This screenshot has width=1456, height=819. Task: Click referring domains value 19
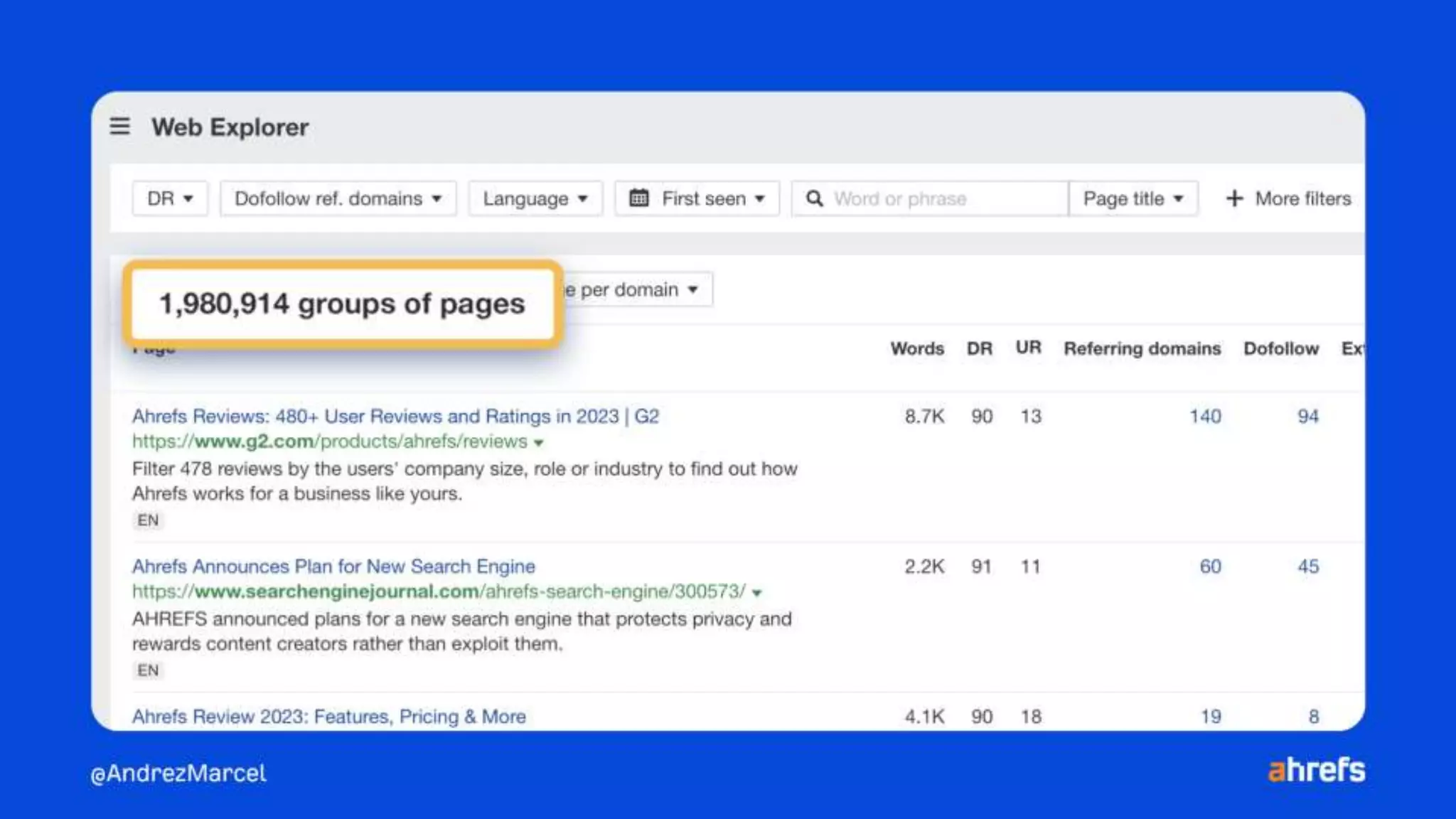pos(1211,716)
